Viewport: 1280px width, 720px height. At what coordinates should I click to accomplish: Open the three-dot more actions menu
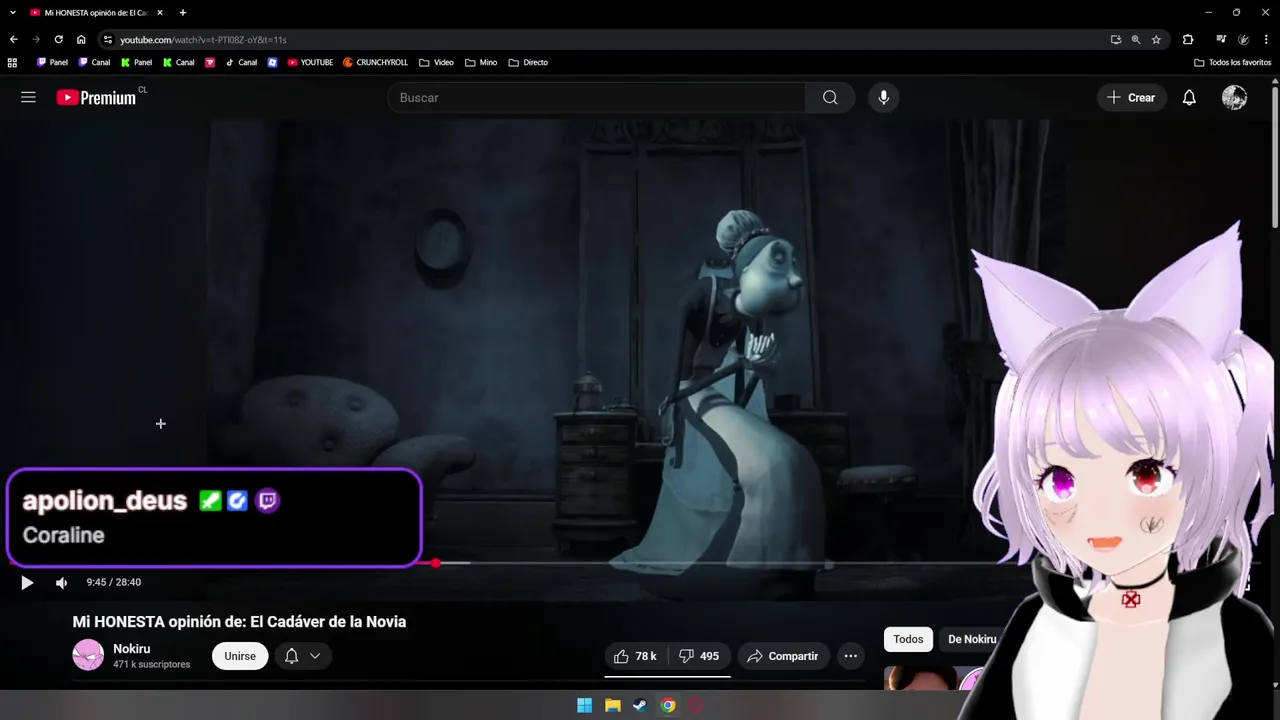850,656
